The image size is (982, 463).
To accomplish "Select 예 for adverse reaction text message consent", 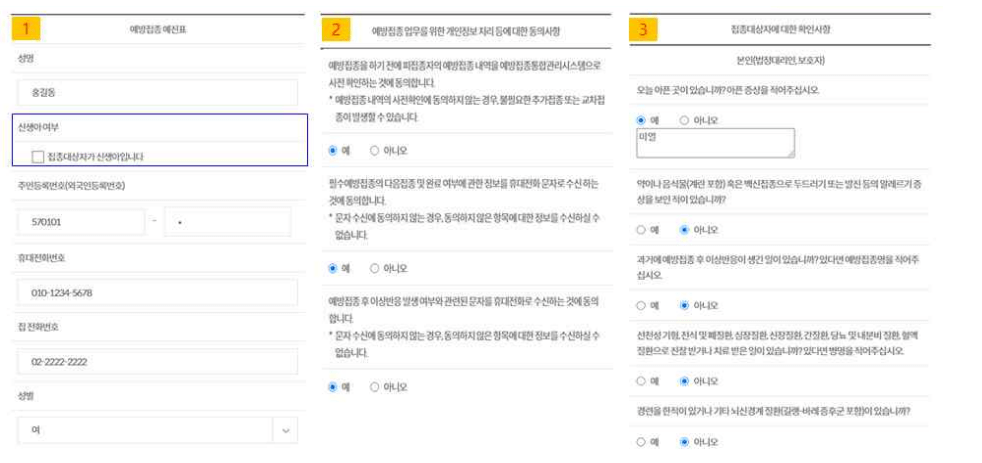I will pyautogui.click(x=333, y=387).
